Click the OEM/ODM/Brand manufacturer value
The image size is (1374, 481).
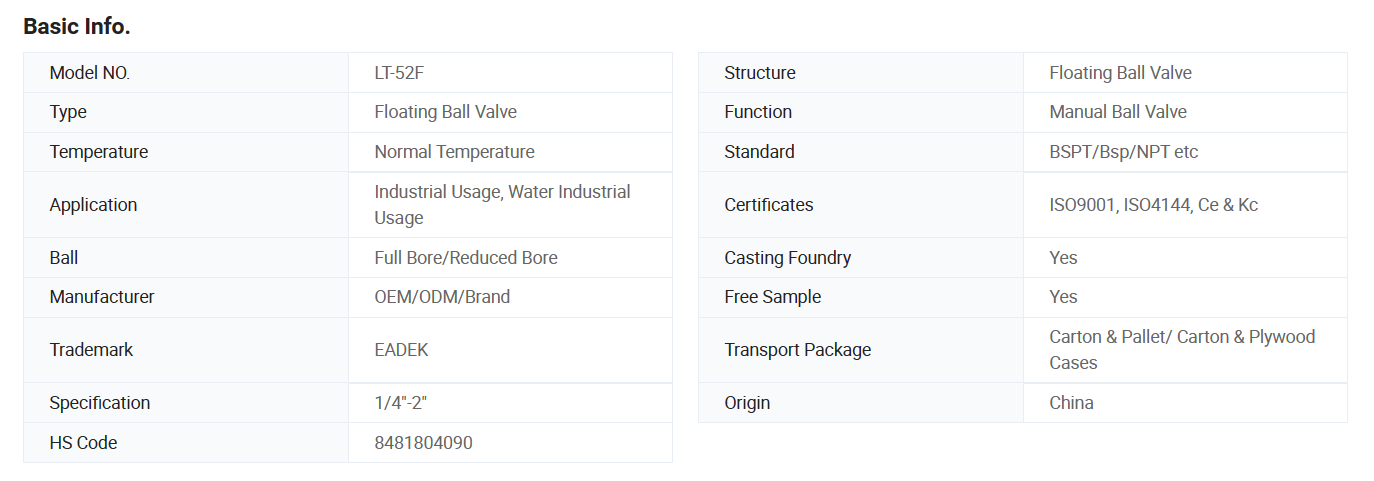click(x=442, y=297)
